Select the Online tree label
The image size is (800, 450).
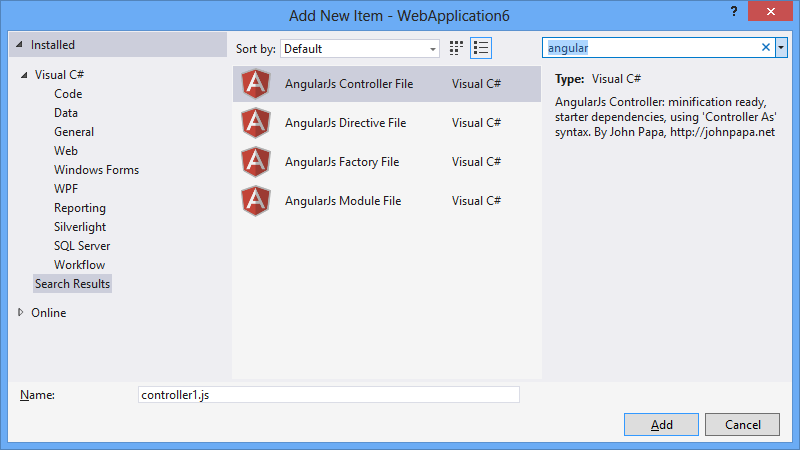[48, 313]
